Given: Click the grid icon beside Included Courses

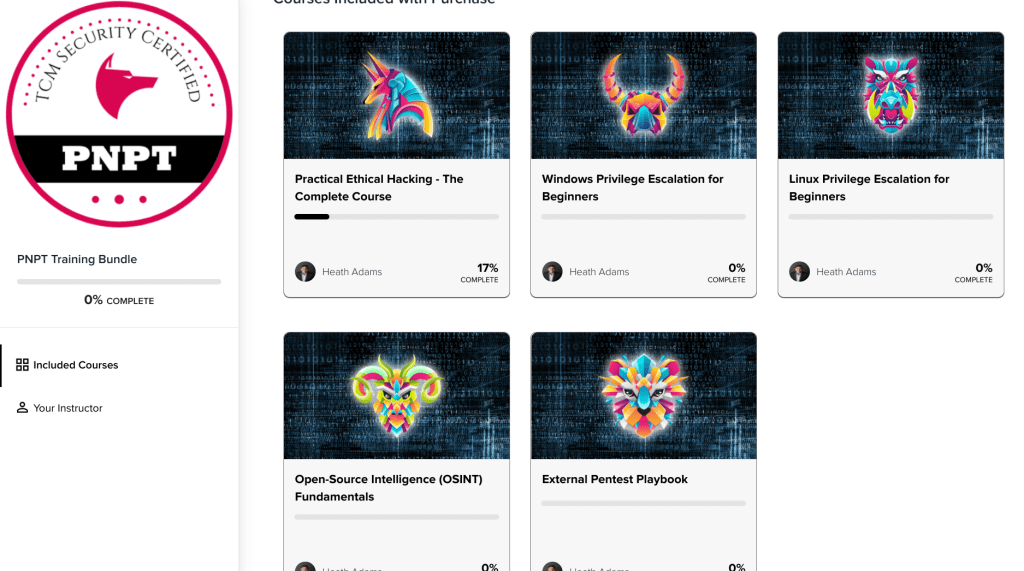Looking at the screenshot, I should point(22,365).
